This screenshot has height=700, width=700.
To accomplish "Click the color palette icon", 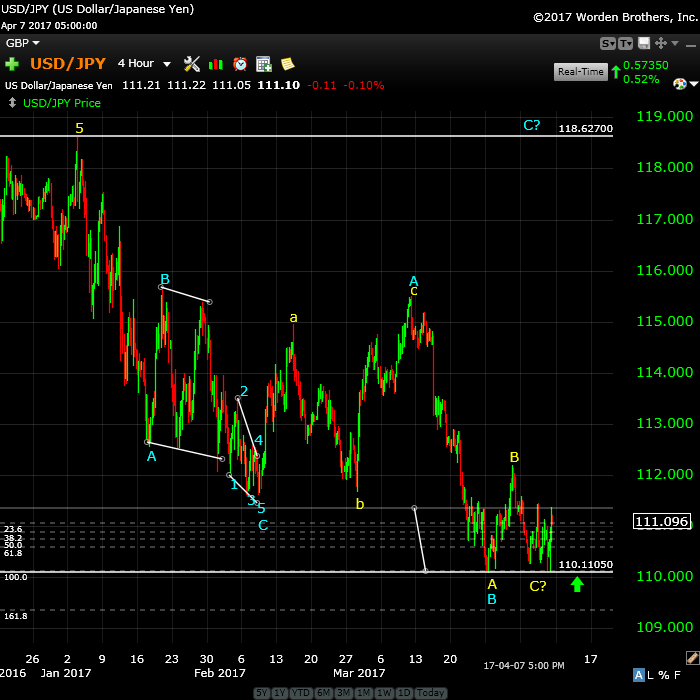I will tap(679, 83).
